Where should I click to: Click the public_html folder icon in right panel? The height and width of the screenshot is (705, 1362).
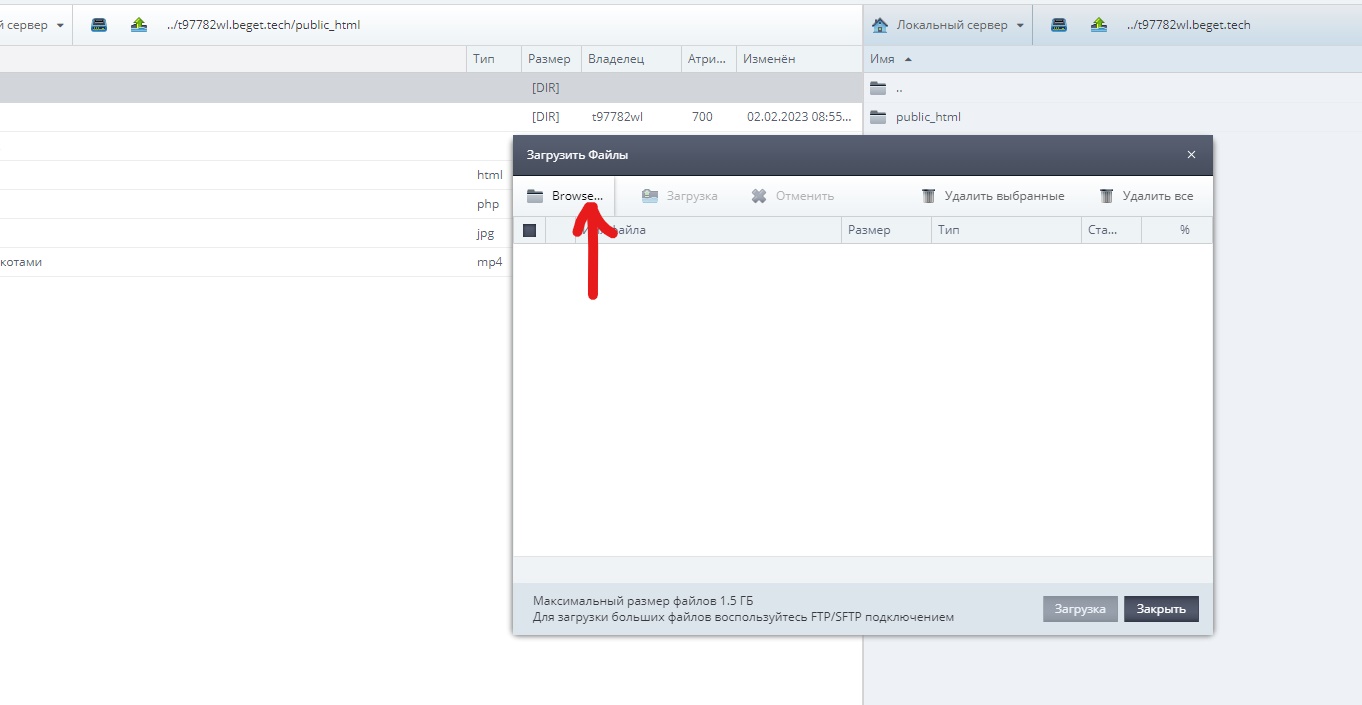878,117
